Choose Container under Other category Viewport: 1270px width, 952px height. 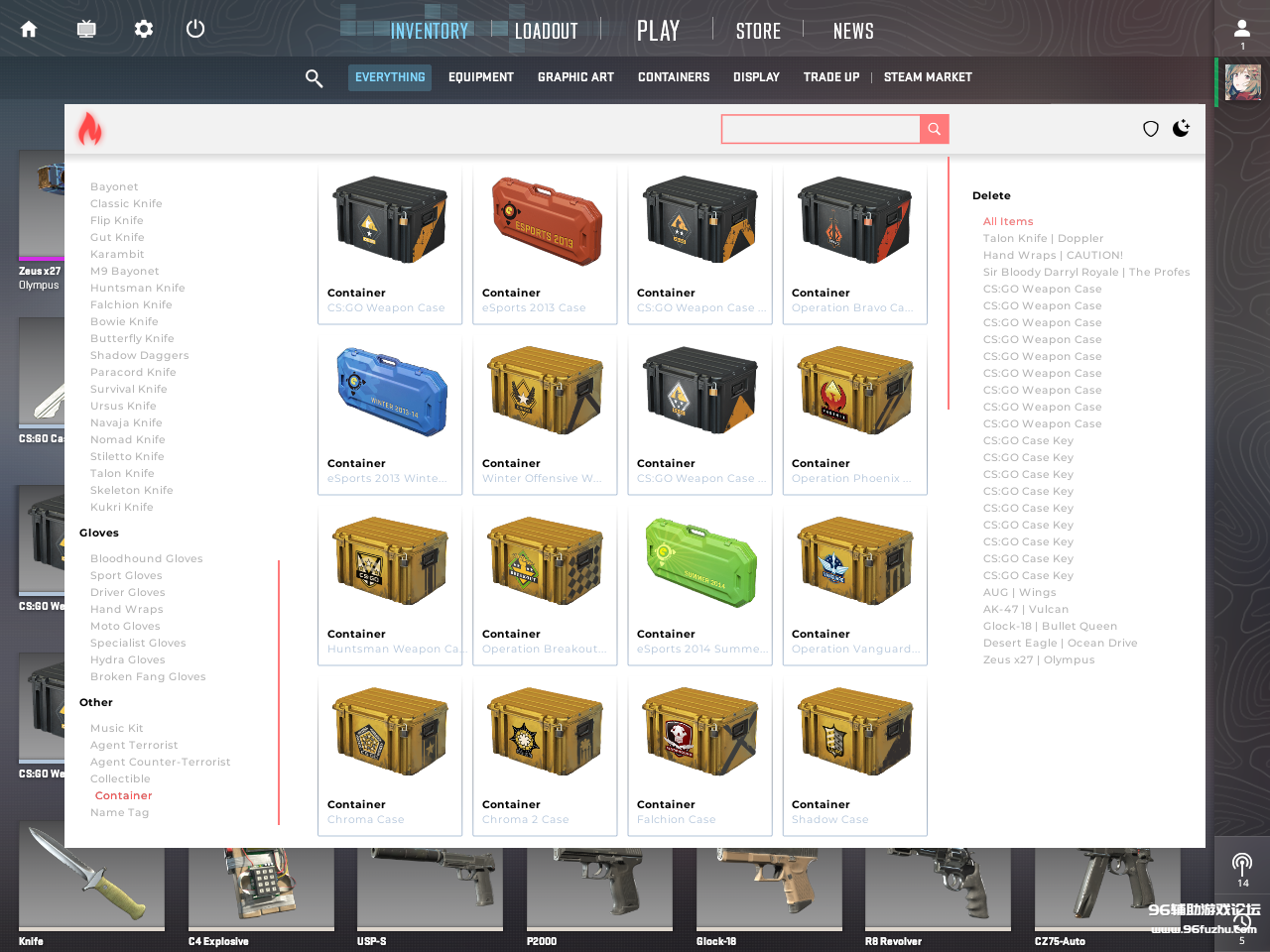[123, 795]
